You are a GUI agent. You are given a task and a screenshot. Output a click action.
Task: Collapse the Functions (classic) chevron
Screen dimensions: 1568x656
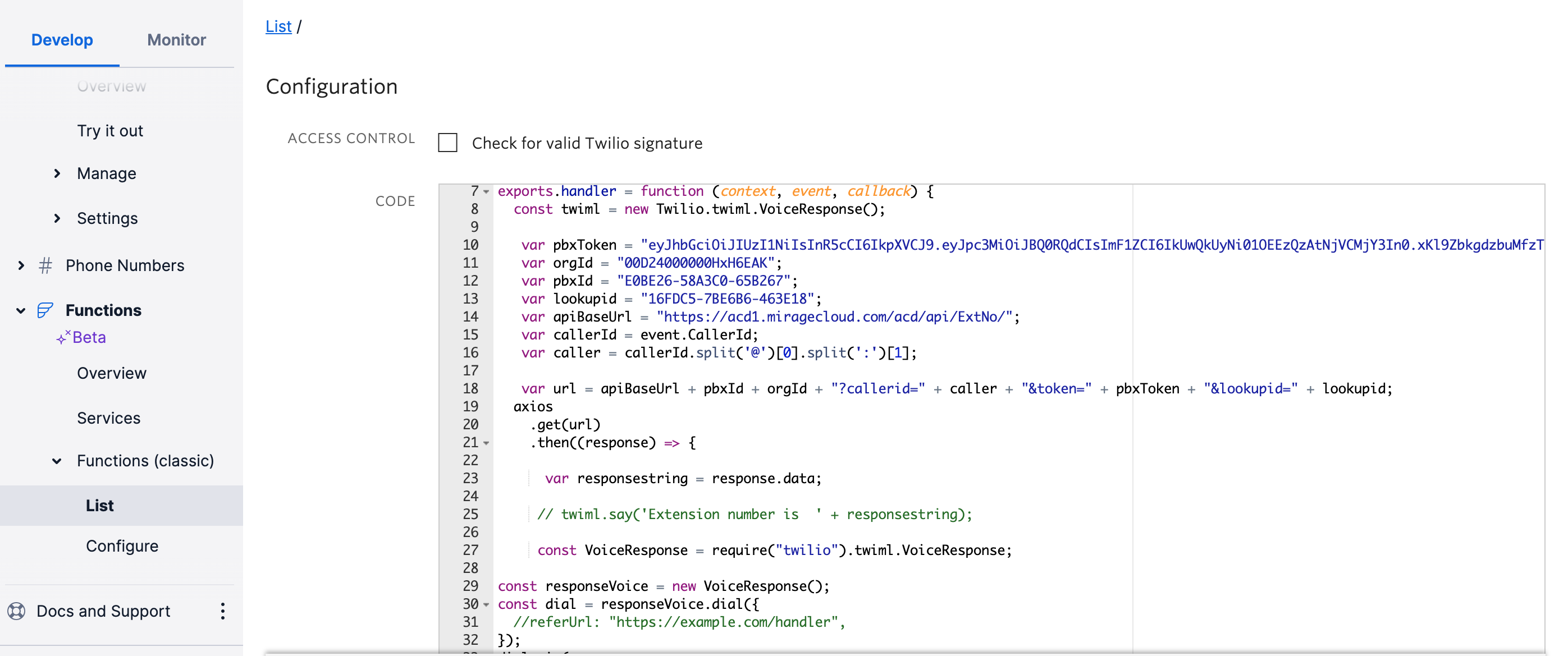pos(57,461)
